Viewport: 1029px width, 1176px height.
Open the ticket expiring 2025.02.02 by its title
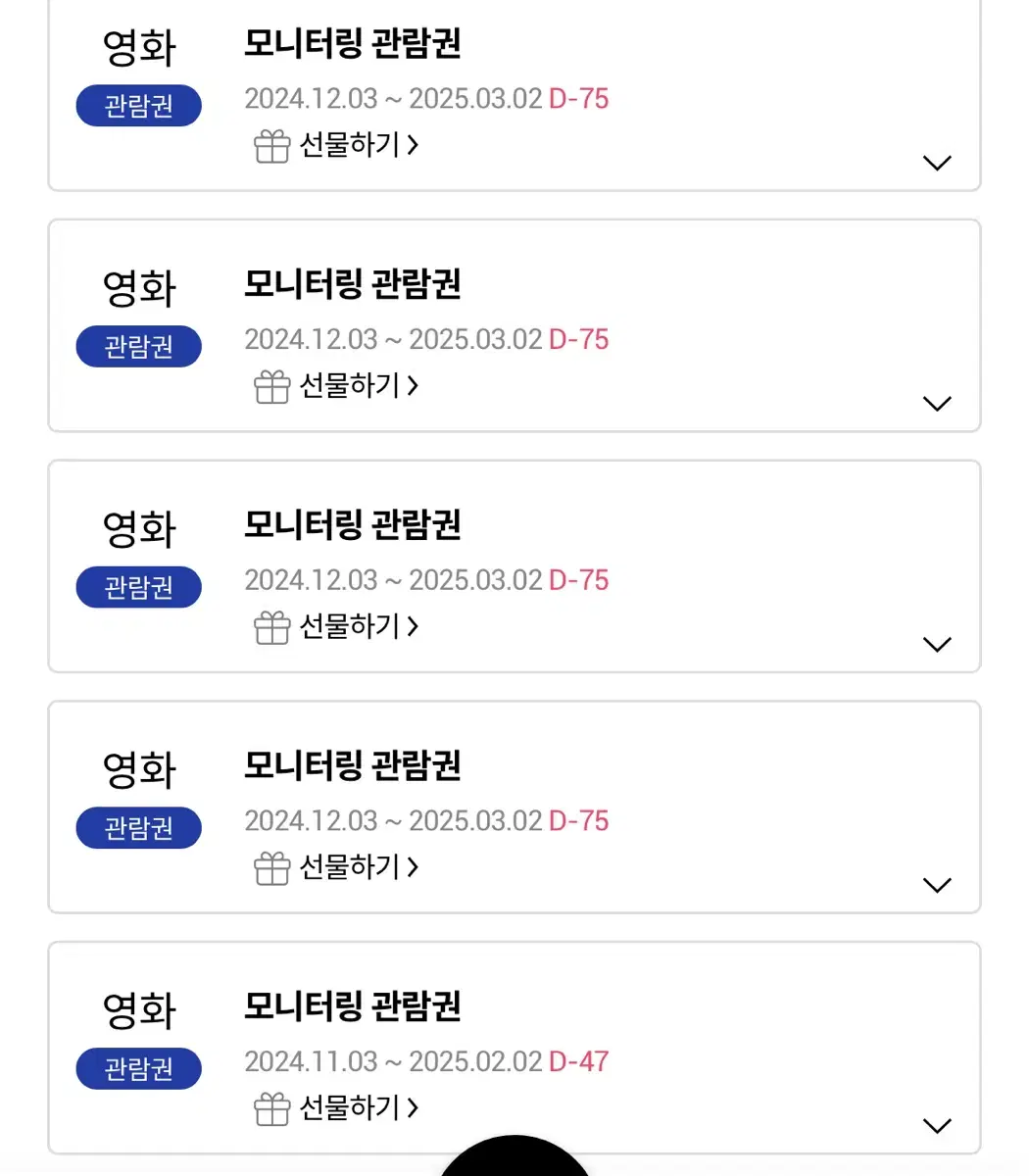tap(353, 1006)
